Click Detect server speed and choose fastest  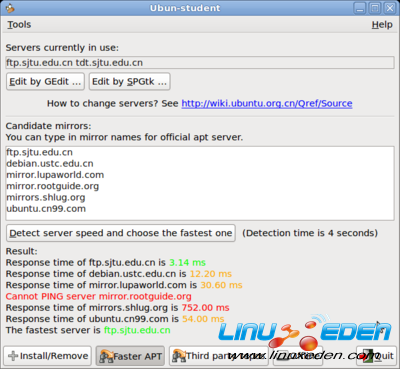tap(121, 233)
